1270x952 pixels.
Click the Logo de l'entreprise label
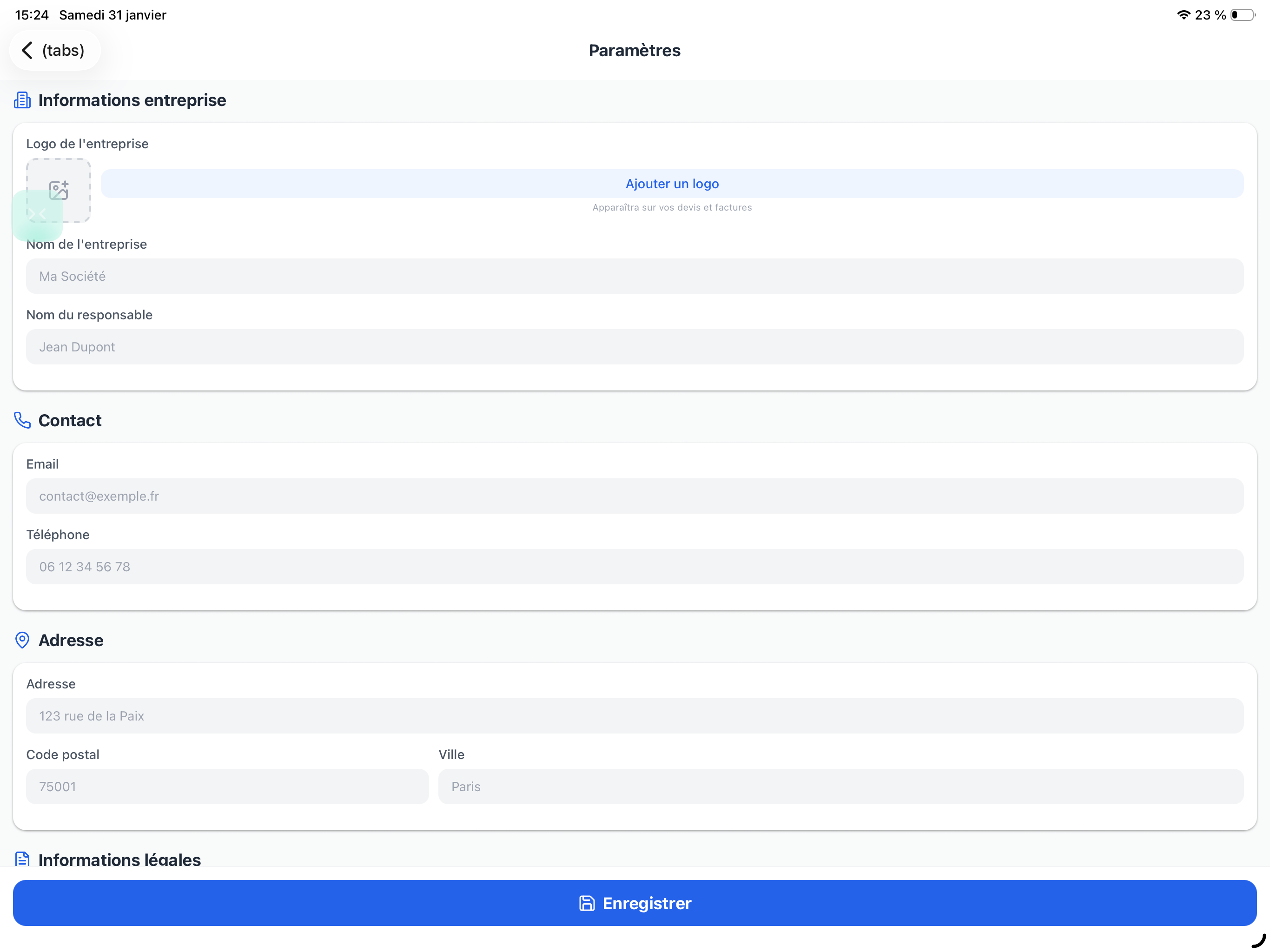pos(87,144)
